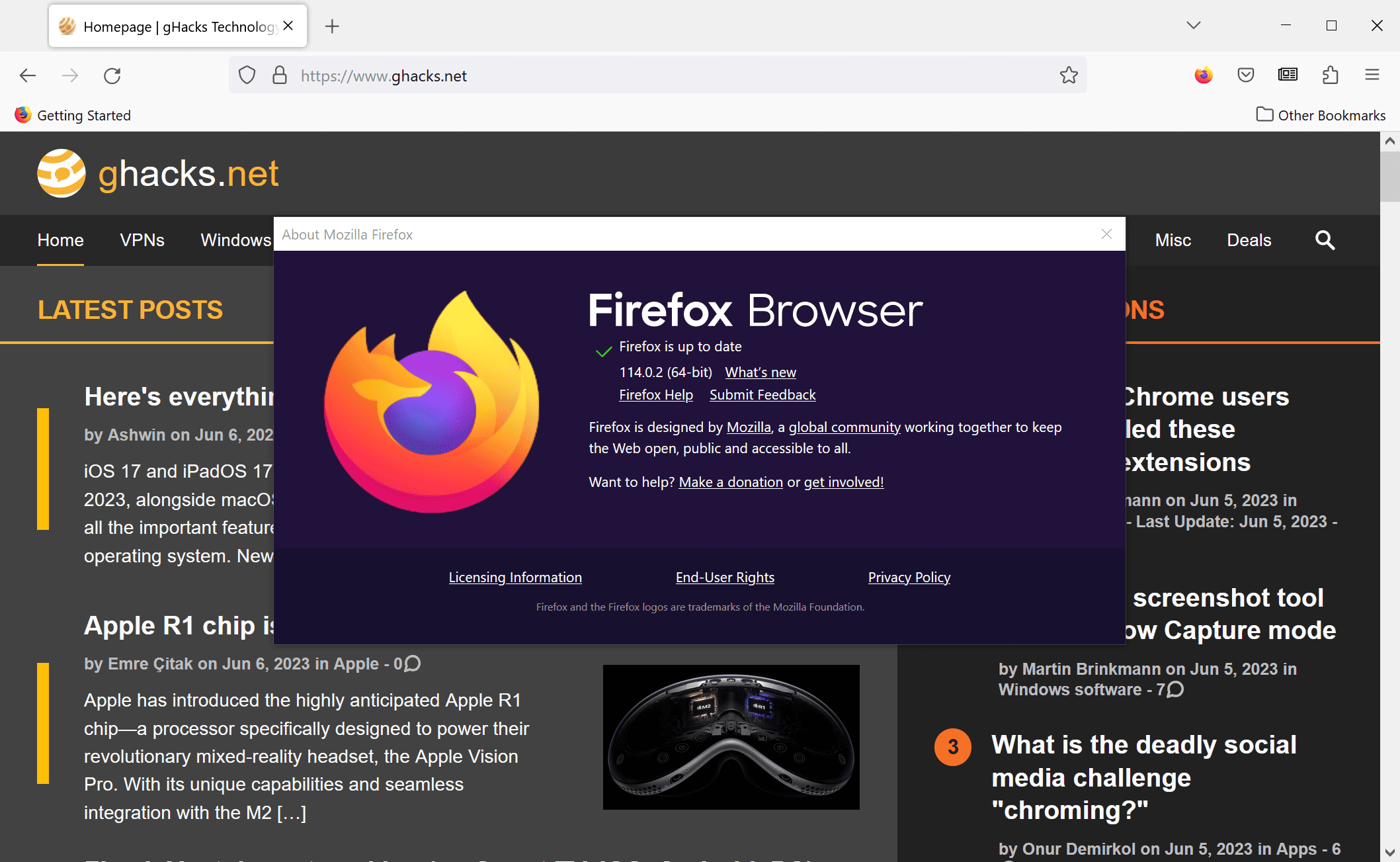Click the "Firefox is up to date" status
Viewport: 1400px width, 862px height.
point(680,347)
